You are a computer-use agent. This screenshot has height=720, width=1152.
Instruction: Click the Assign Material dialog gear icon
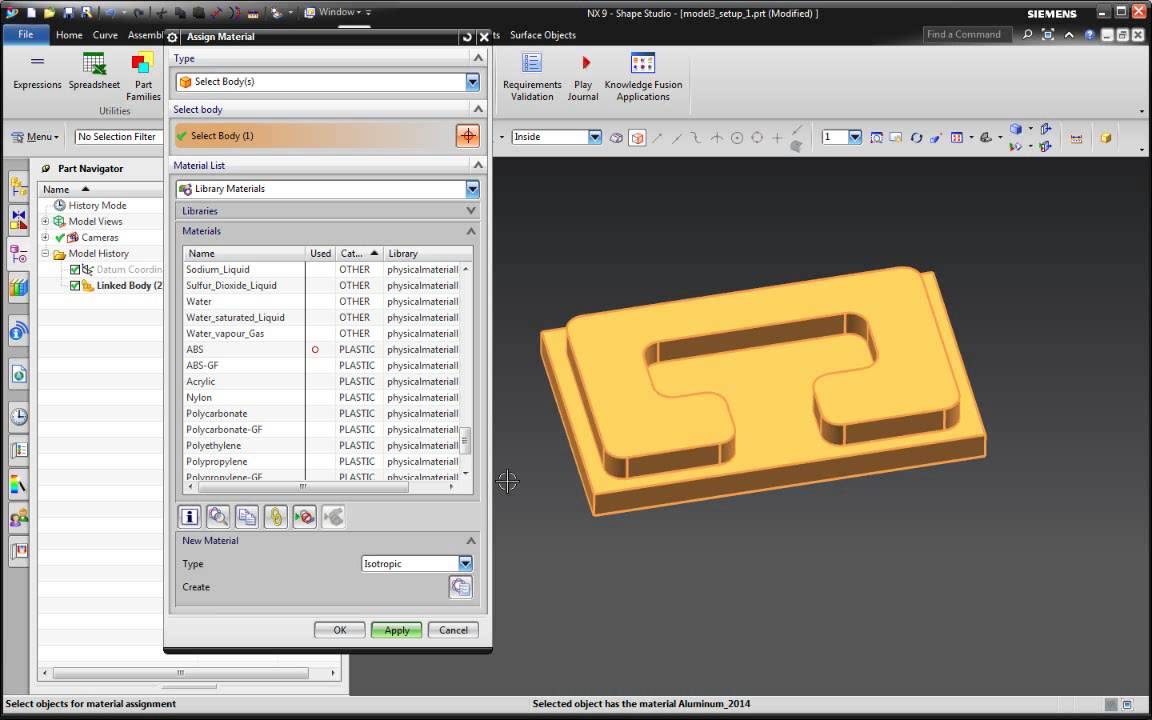click(x=173, y=37)
